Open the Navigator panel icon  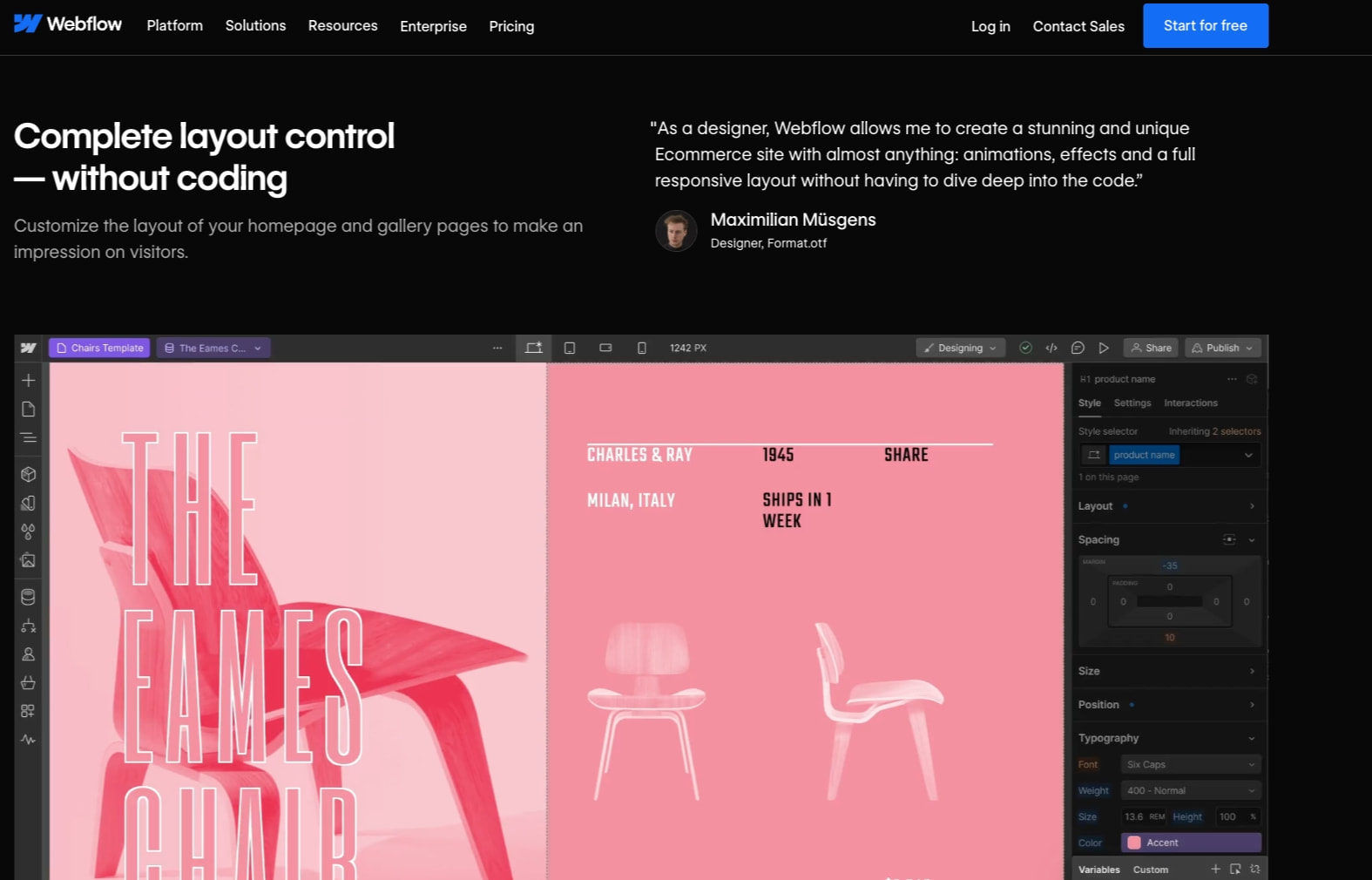click(28, 438)
